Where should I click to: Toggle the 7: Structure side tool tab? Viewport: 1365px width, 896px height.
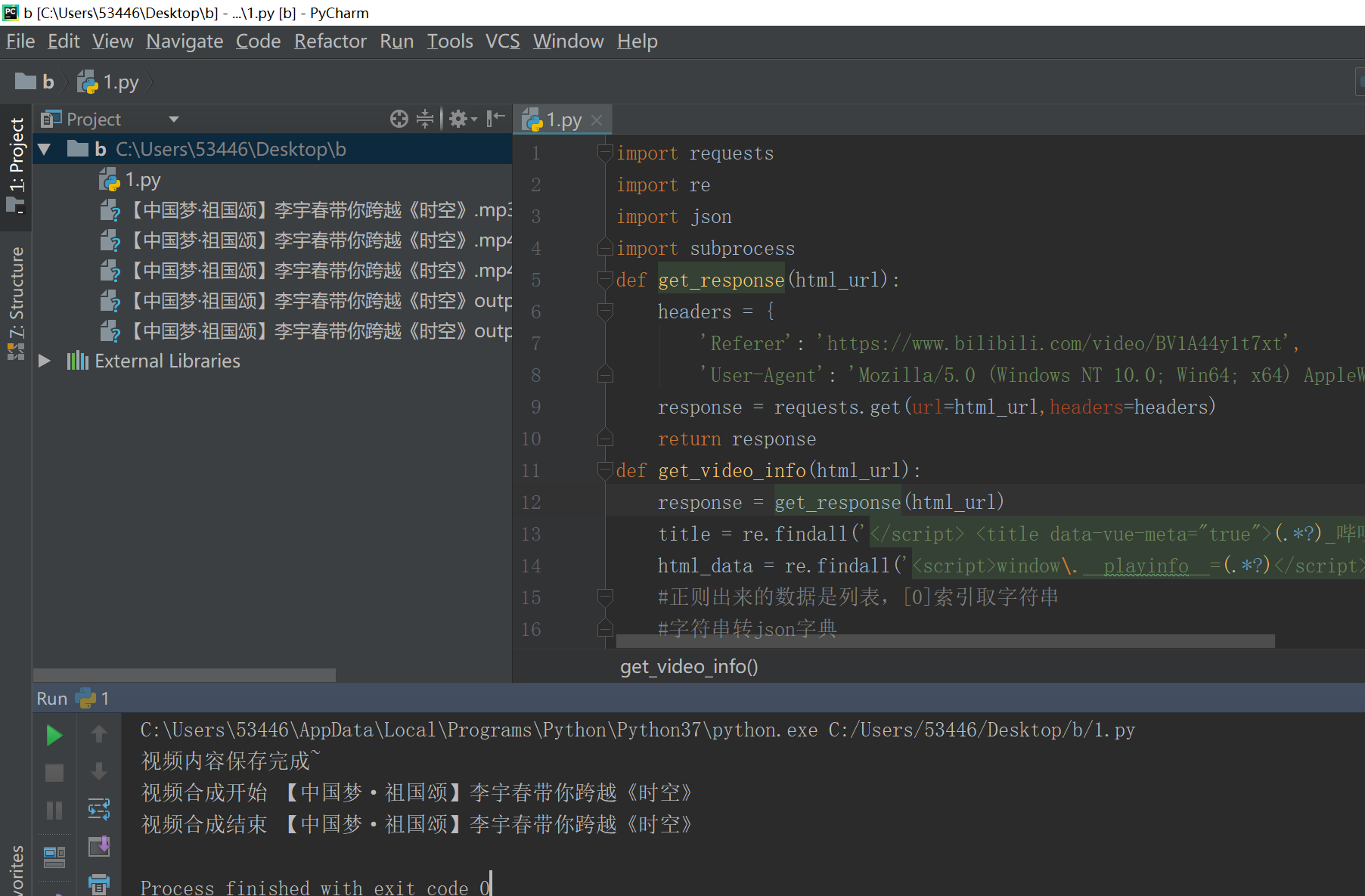[x=16, y=302]
